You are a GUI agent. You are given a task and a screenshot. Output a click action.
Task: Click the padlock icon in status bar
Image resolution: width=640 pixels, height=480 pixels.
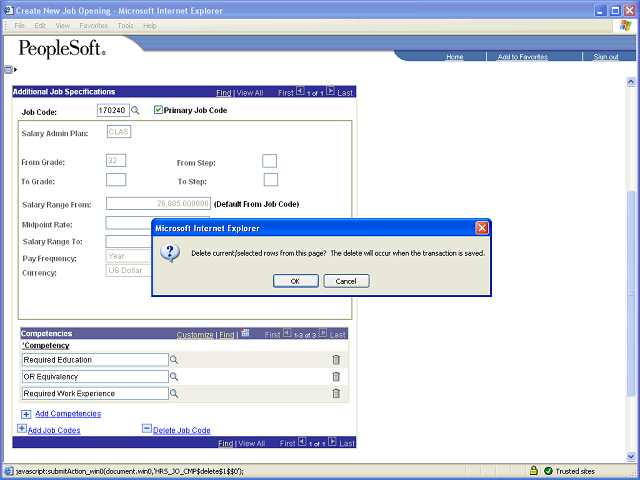(x=533, y=471)
